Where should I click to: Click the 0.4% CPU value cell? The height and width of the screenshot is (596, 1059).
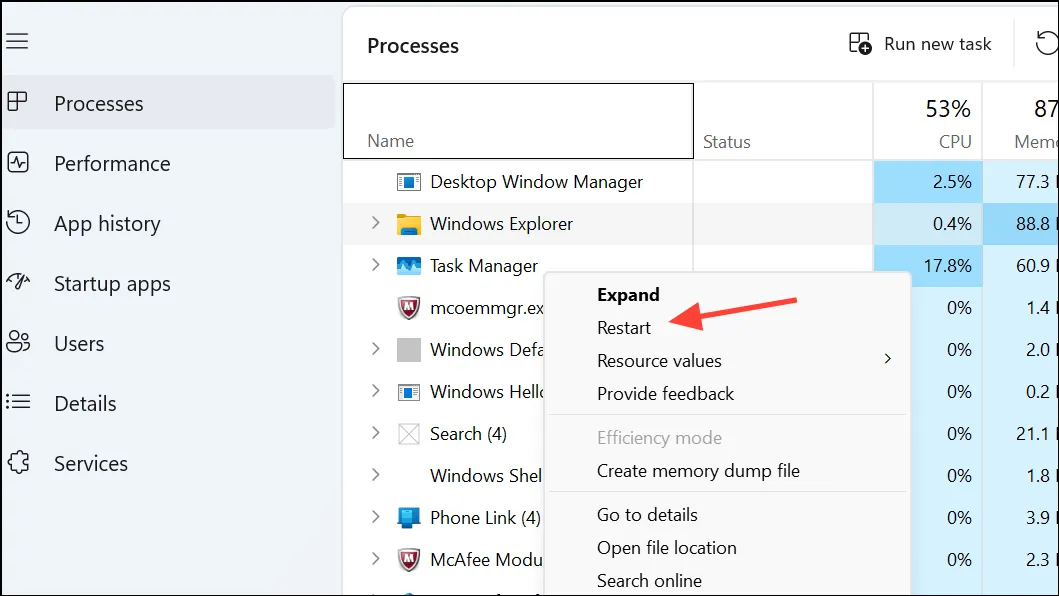click(928, 224)
